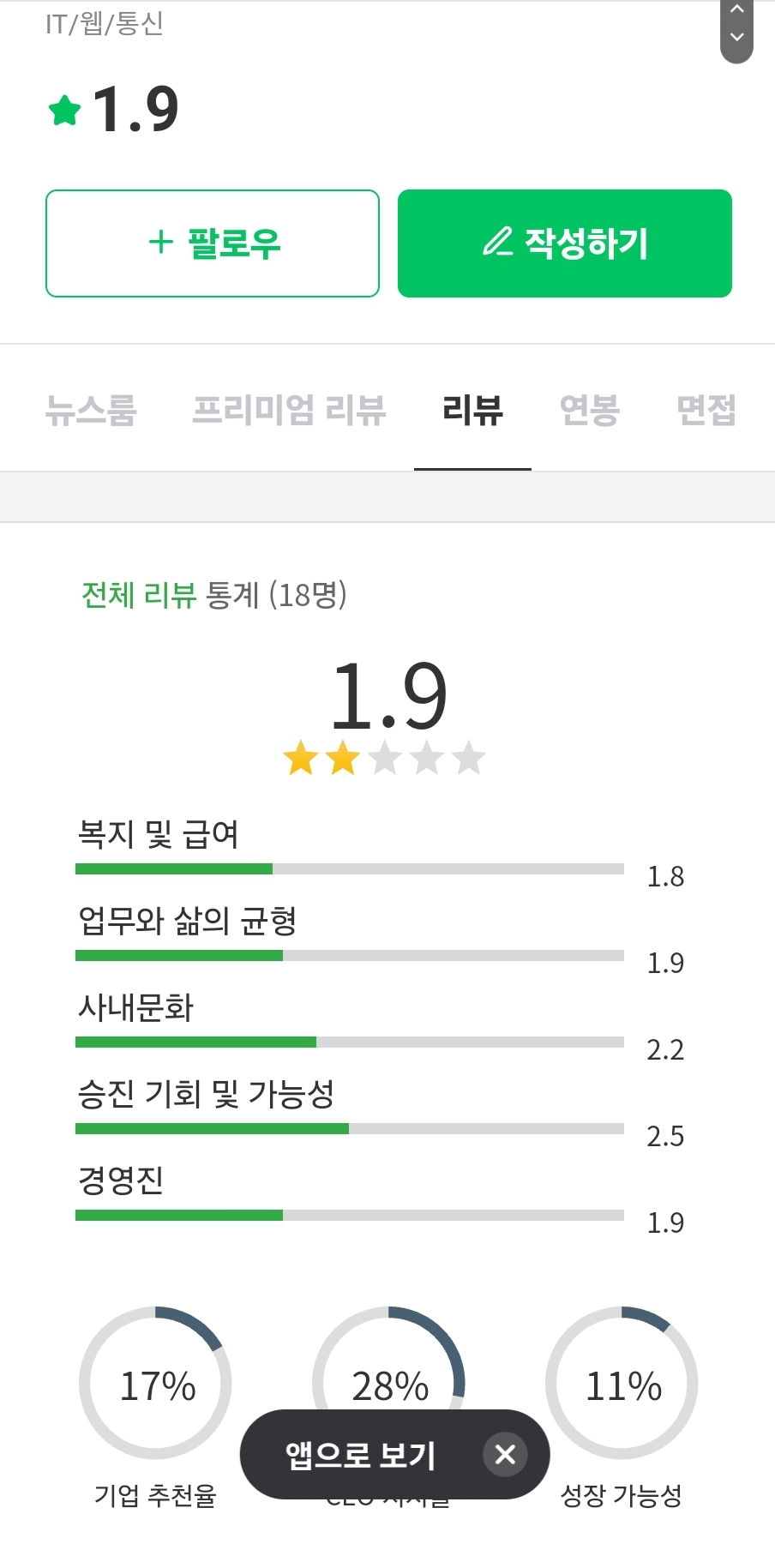
Task: Click the green star rating icon
Action: pos(64,111)
